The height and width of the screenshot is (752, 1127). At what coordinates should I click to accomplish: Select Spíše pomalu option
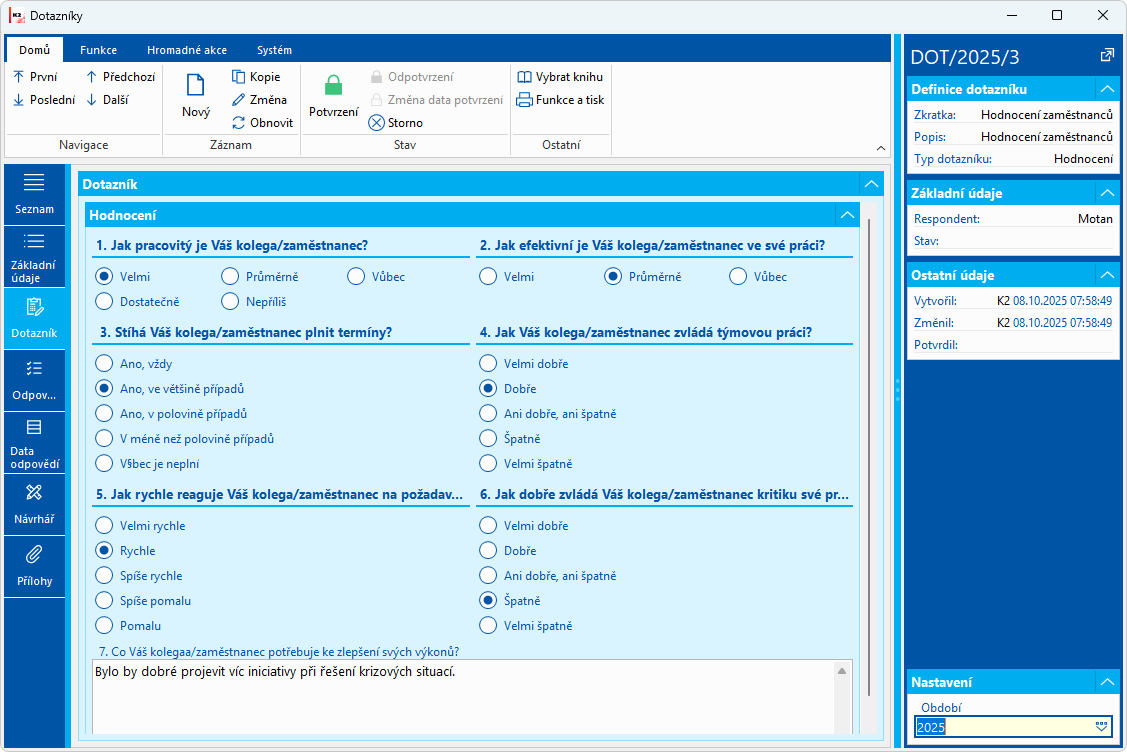[x=104, y=600]
